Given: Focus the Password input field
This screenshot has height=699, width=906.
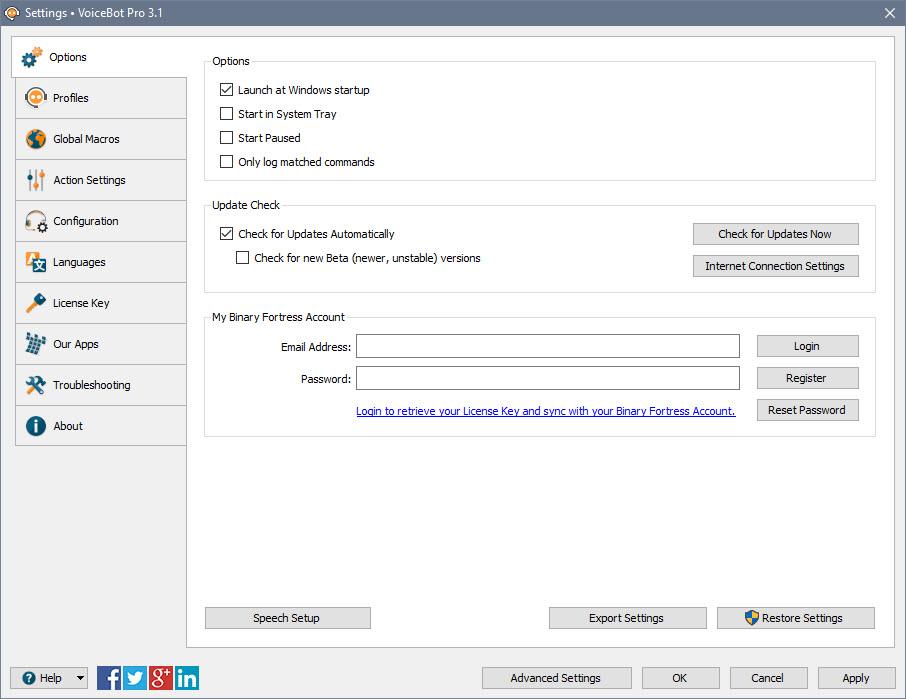Looking at the screenshot, I should tap(548, 378).
